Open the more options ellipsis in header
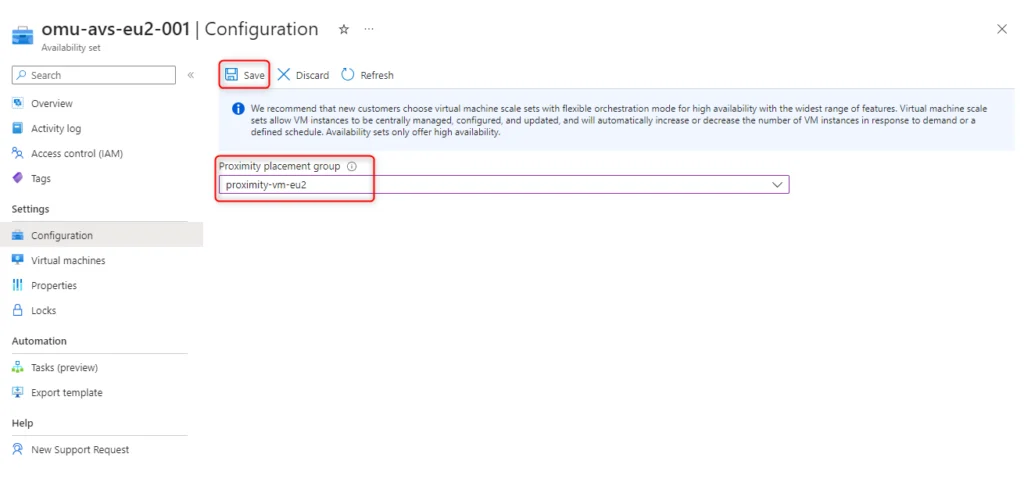 click(x=369, y=29)
